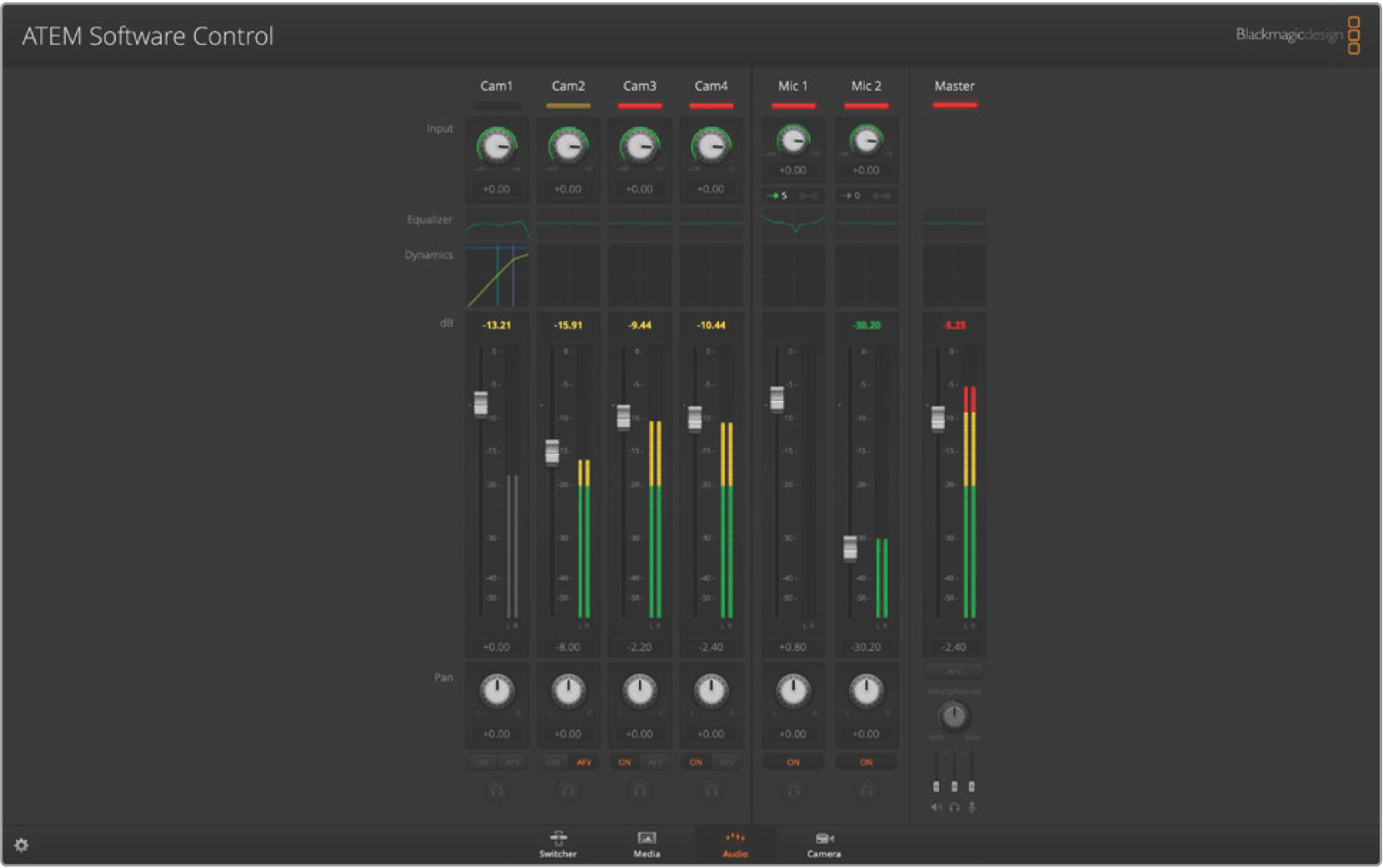Open the Cam1 dynamics graph
The image size is (1383, 868).
coord(497,276)
